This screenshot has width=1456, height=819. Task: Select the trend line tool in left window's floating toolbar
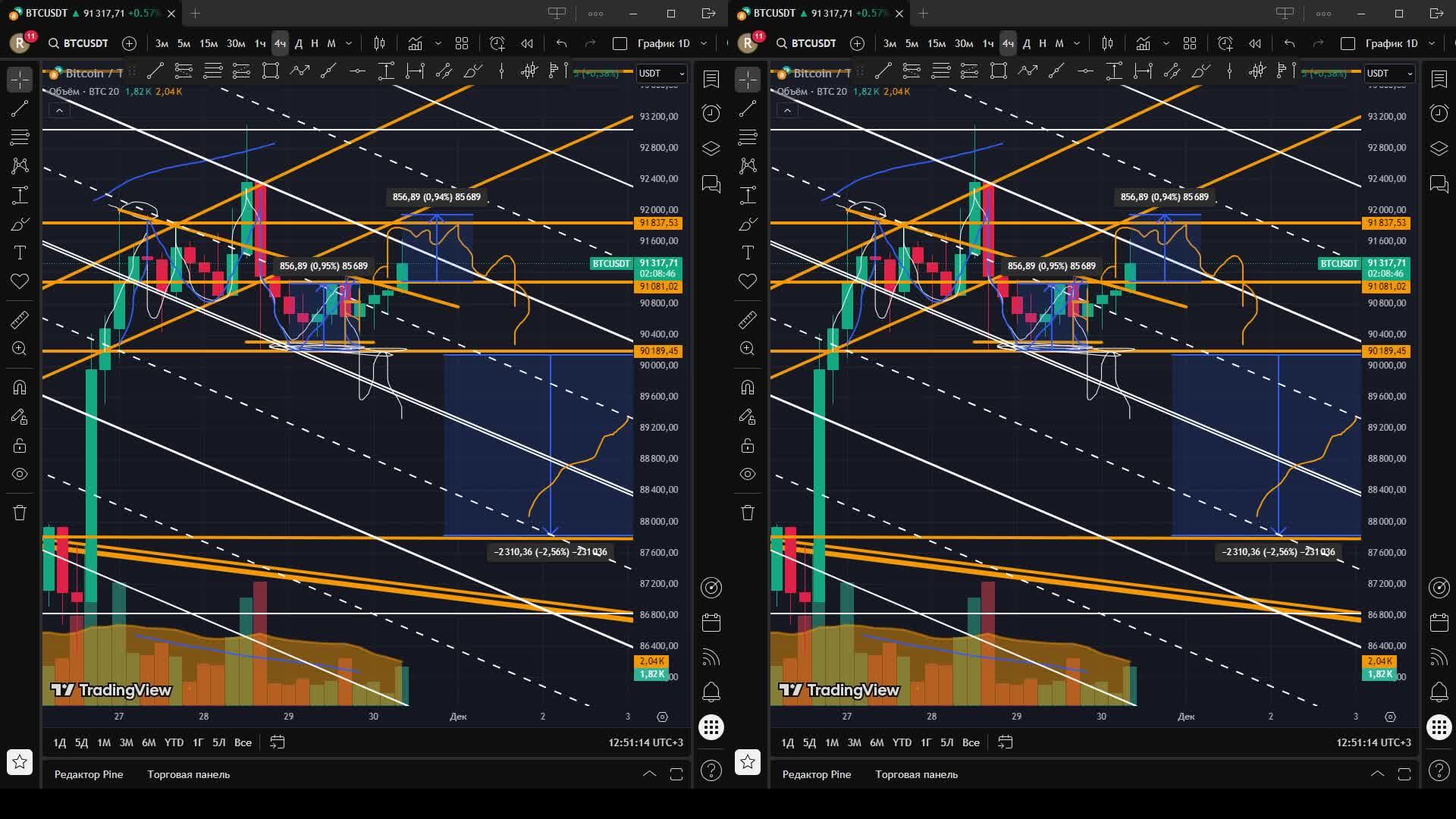coord(155,71)
